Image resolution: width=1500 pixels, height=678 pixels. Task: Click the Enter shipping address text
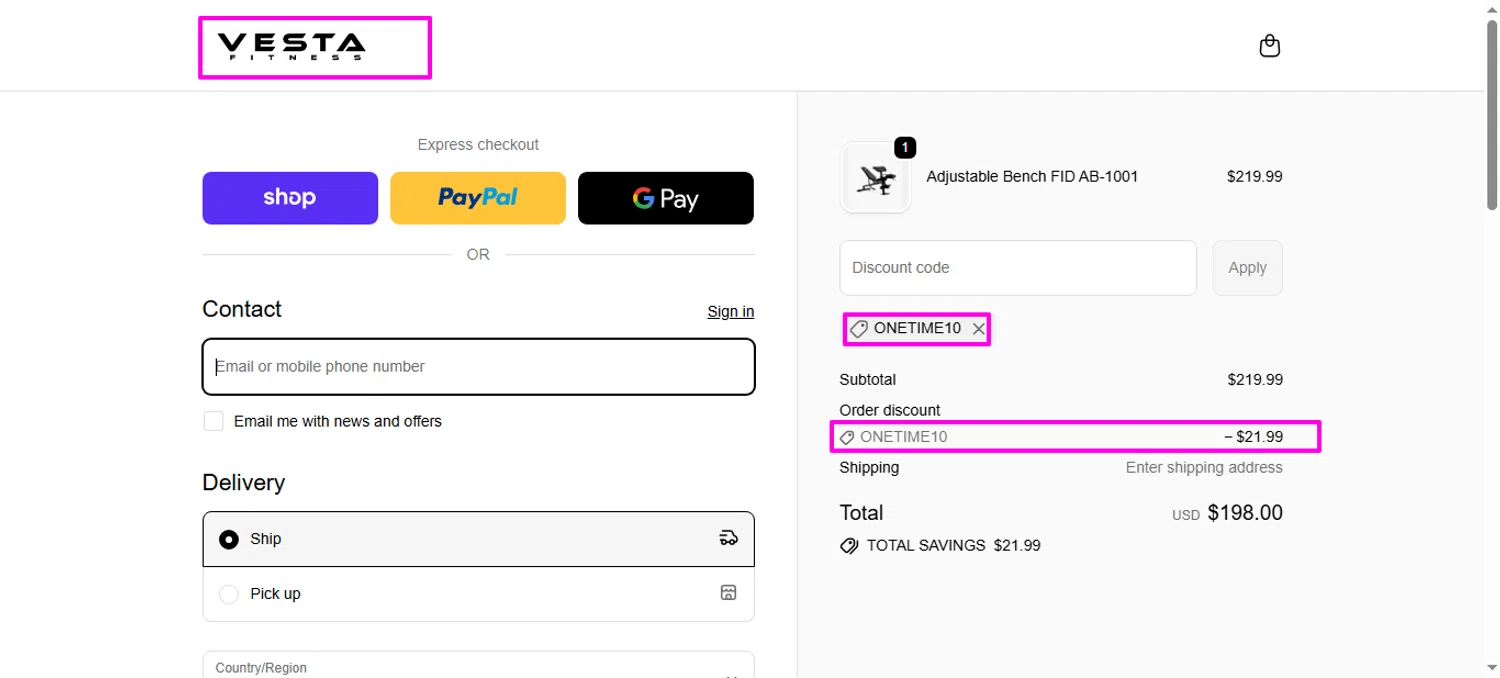pyautogui.click(x=1204, y=467)
